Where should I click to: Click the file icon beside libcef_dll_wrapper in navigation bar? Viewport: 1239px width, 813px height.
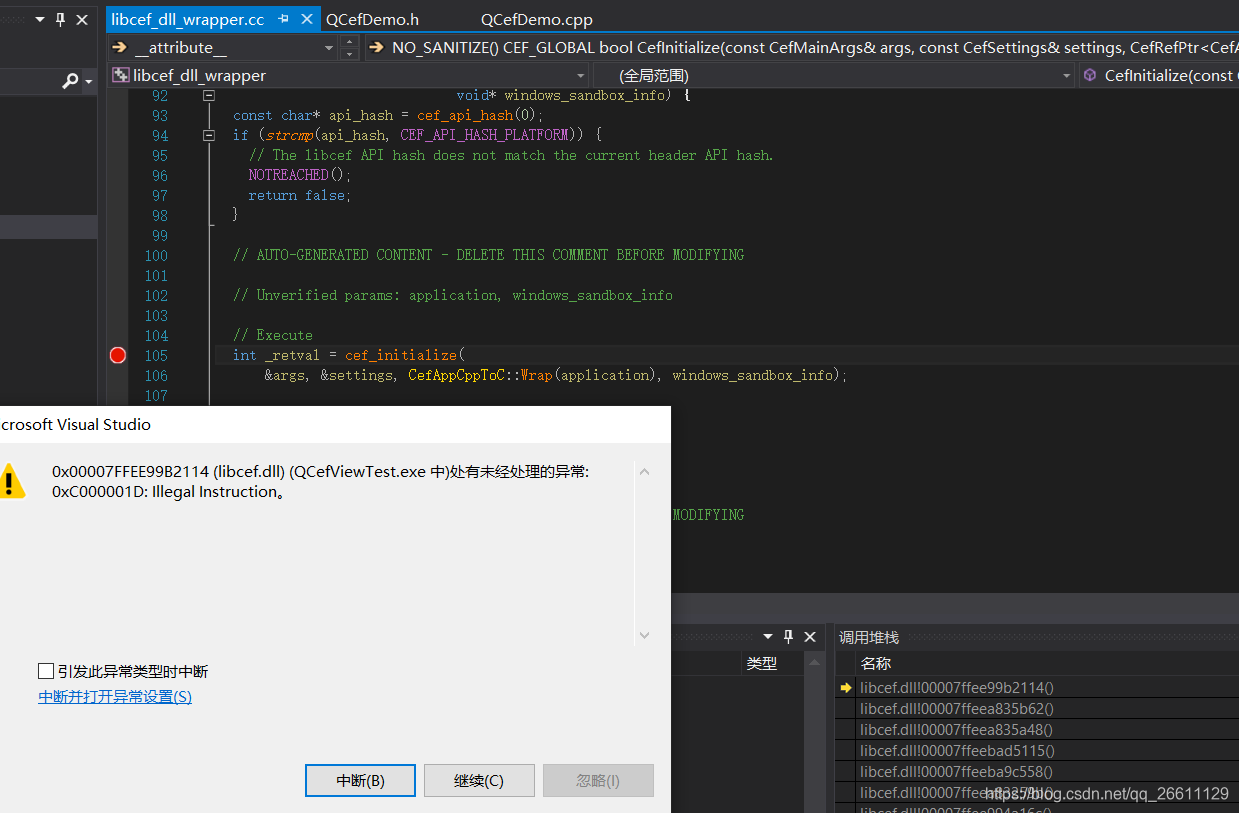pos(120,75)
